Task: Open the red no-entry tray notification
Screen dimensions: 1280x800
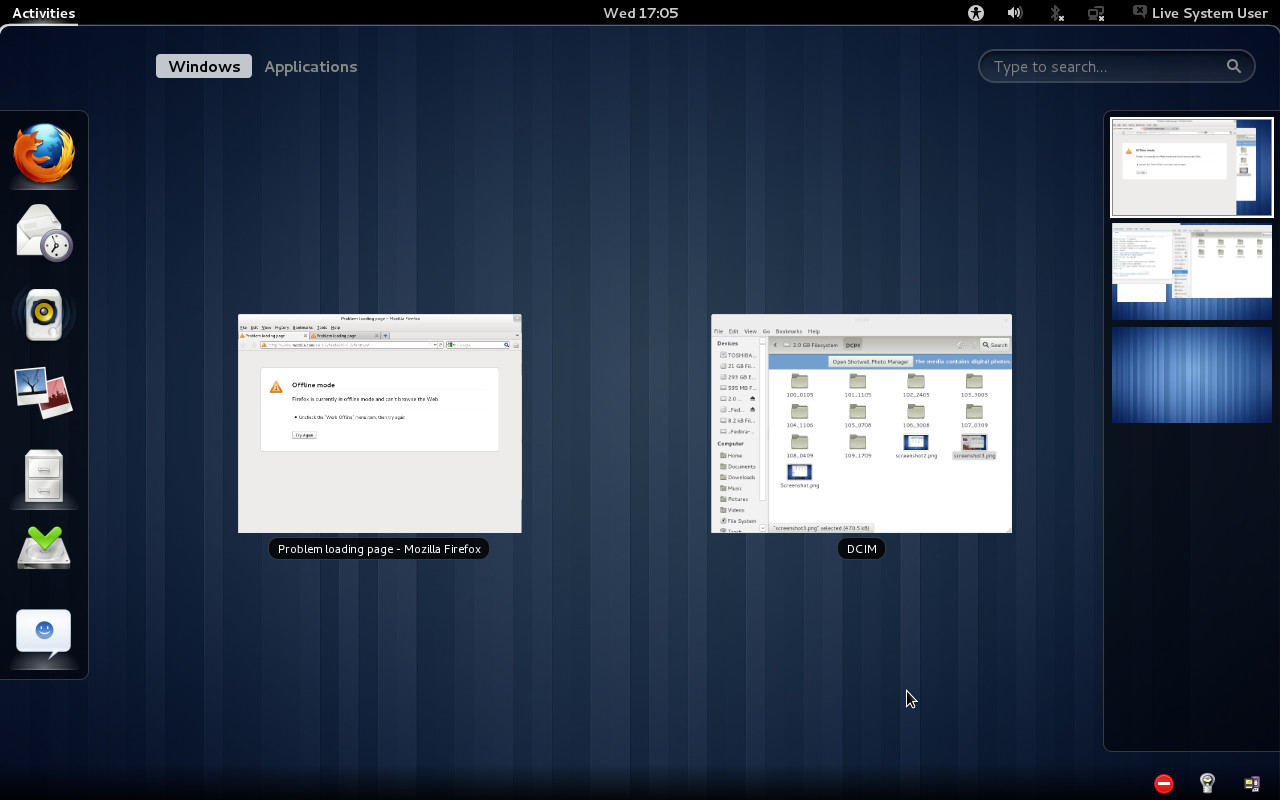Action: (1163, 784)
